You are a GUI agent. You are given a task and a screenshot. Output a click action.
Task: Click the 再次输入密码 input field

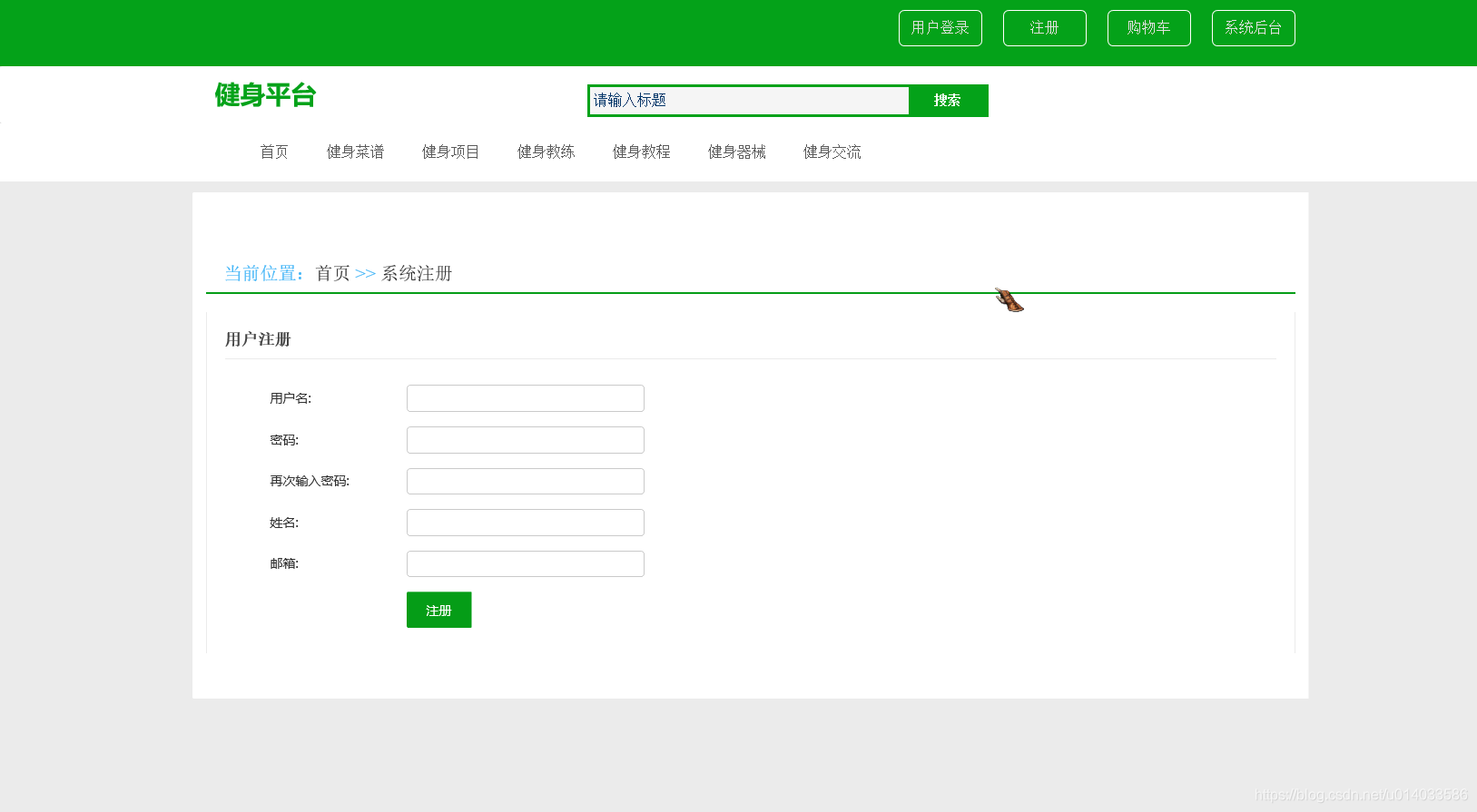click(x=526, y=481)
